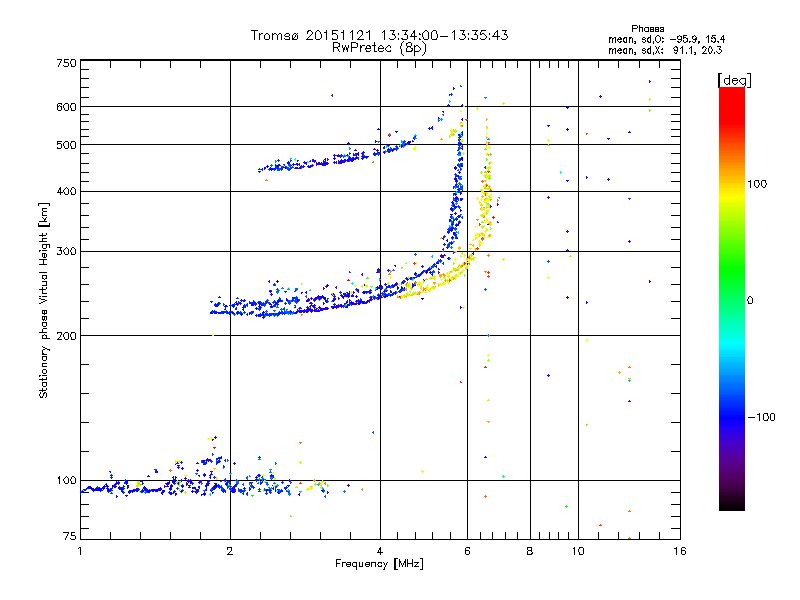Screen dimensions: 800x600
Task: Click the y-axis tick label '600'
Action: click(x=67, y=107)
